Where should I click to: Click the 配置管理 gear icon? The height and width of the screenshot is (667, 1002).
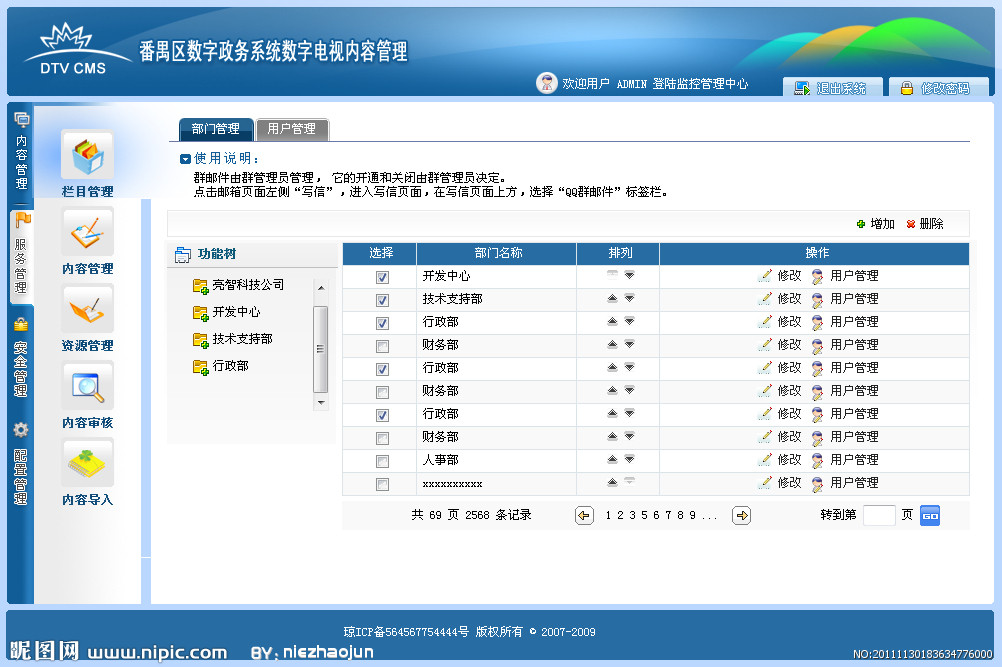20,430
